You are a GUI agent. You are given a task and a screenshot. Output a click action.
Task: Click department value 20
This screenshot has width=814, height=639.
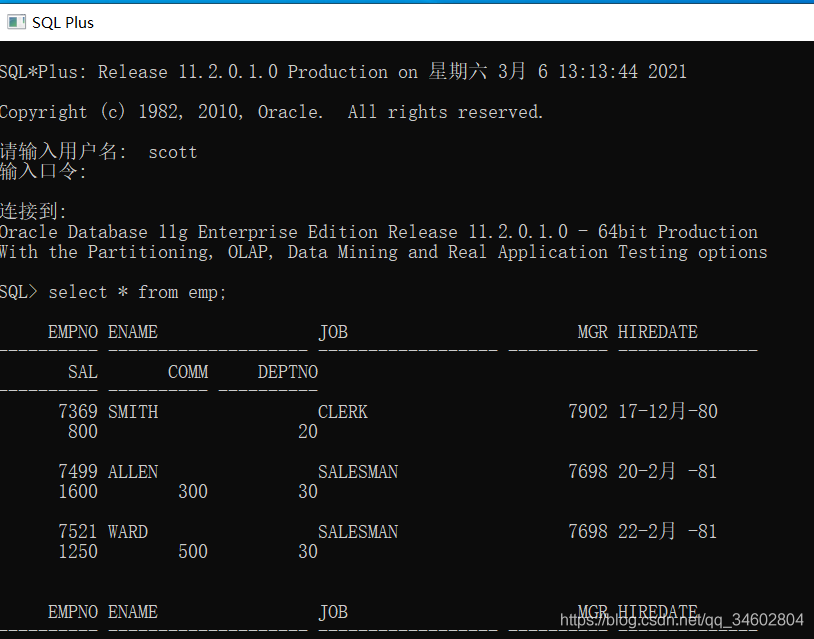tap(308, 431)
